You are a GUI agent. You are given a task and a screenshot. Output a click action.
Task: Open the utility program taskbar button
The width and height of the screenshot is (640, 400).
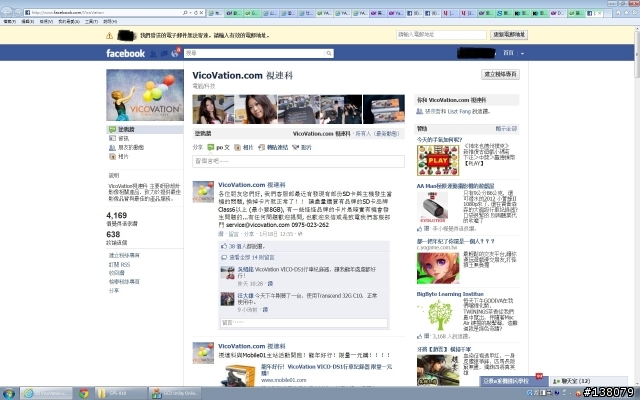click(175, 393)
